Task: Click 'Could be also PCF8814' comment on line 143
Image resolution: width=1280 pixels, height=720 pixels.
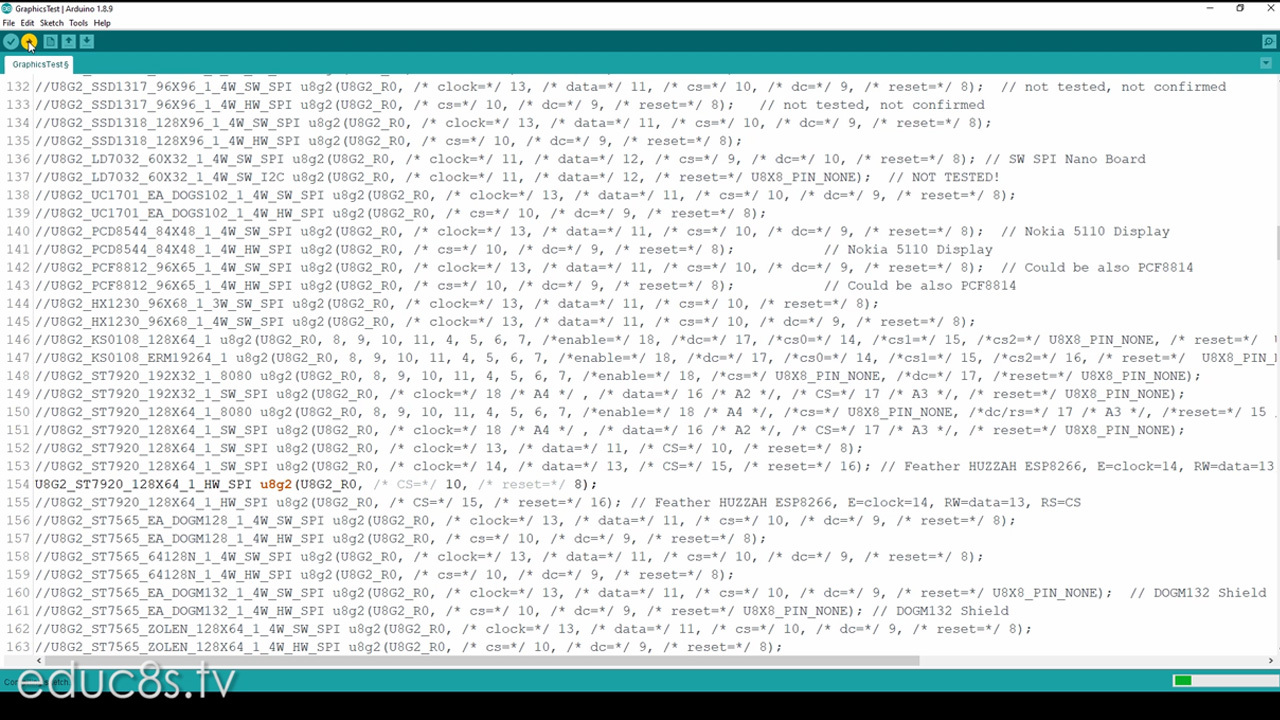Action: pos(931,285)
